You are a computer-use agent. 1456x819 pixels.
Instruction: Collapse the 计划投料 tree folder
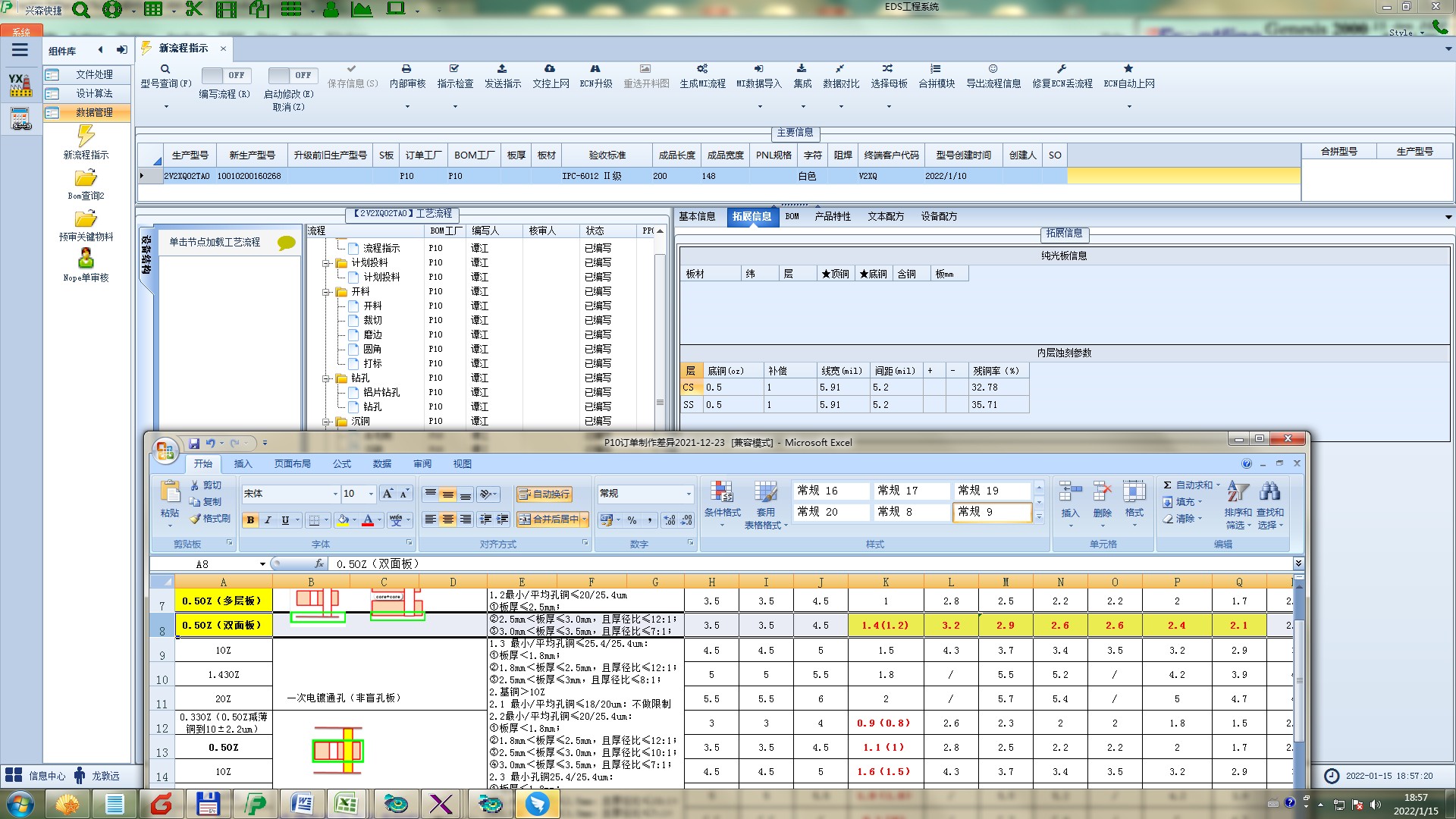(x=326, y=263)
